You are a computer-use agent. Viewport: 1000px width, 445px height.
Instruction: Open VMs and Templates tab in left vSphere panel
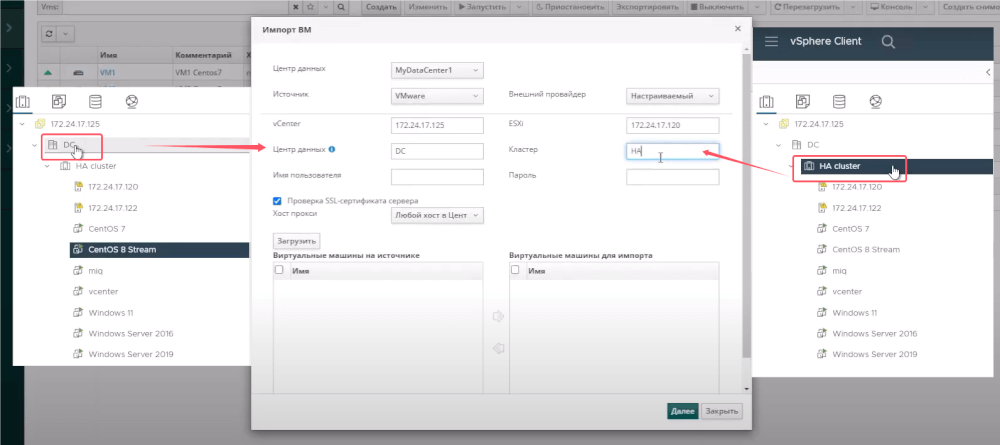[x=59, y=101]
